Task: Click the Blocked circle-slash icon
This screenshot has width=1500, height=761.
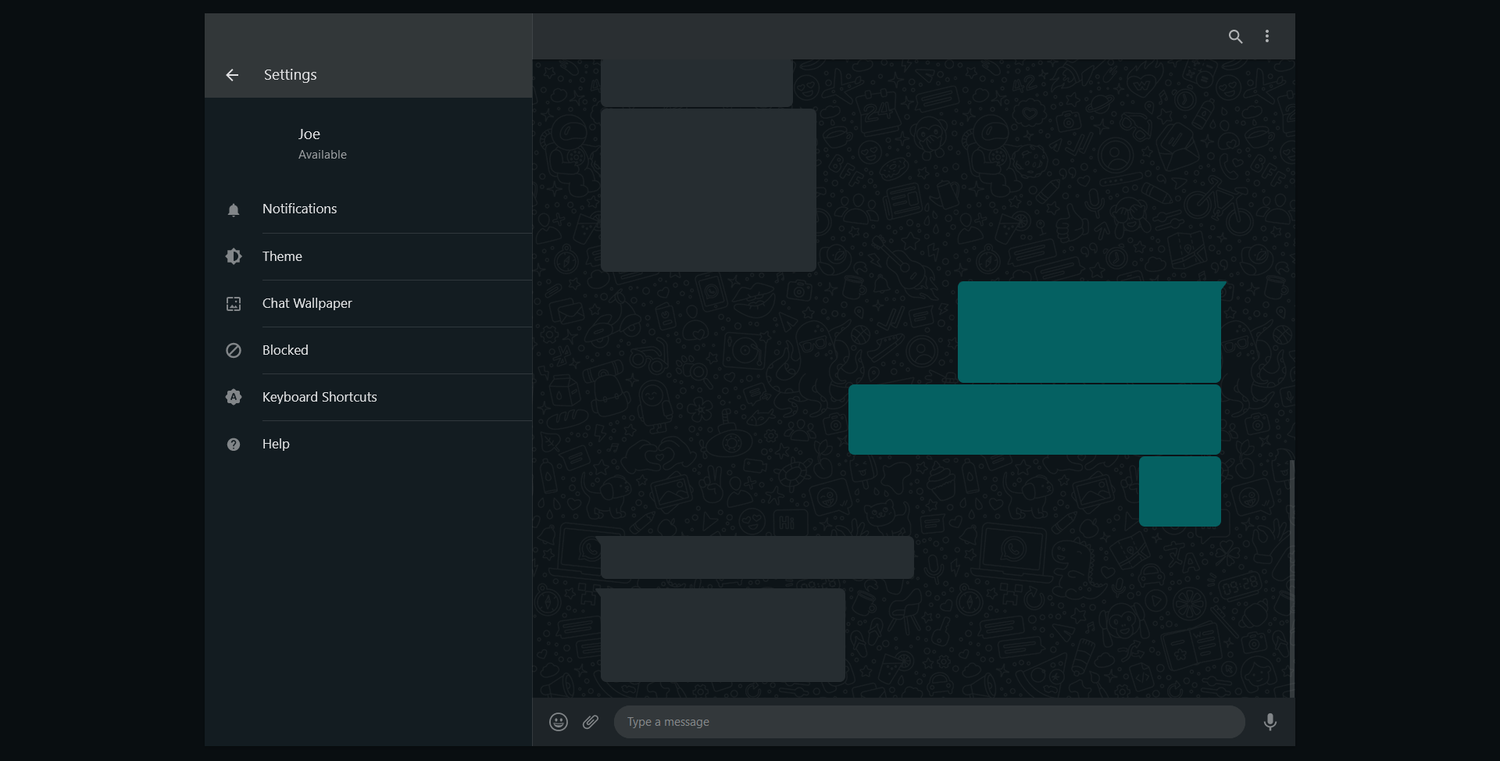Action: click(x=233, y=350)
